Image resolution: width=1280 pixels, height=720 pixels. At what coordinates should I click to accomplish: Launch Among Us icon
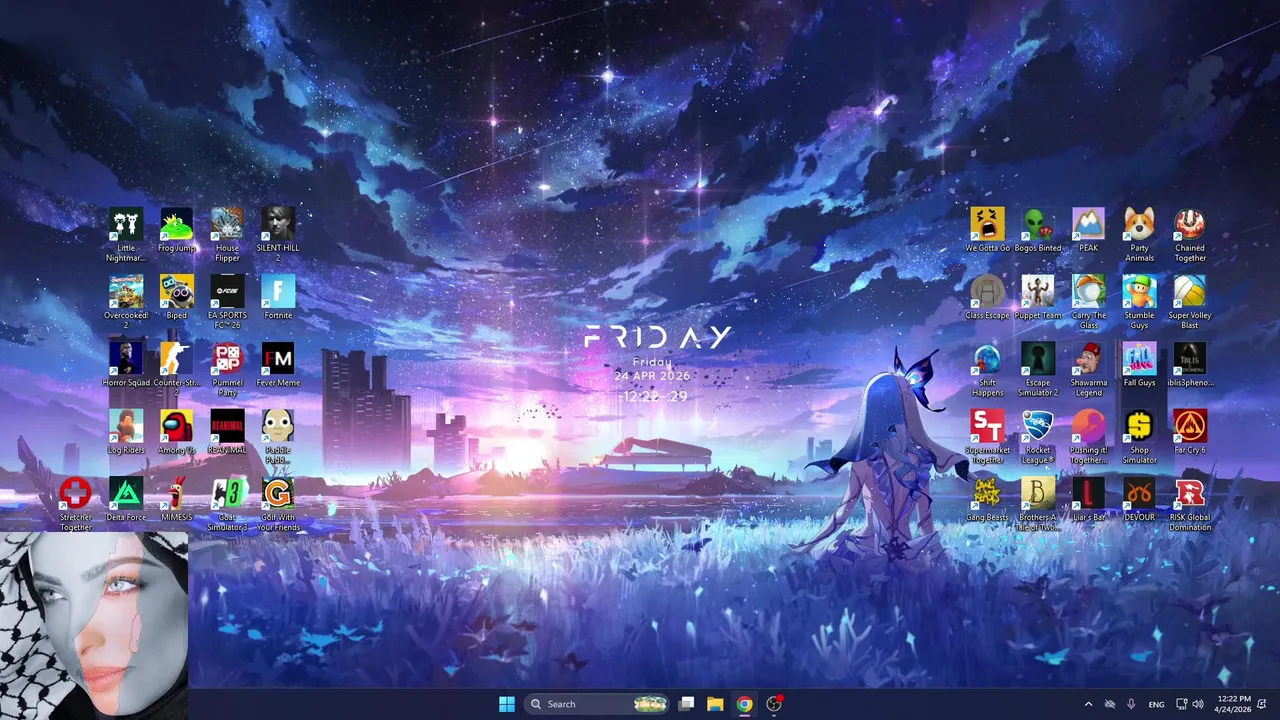point(177,430)
